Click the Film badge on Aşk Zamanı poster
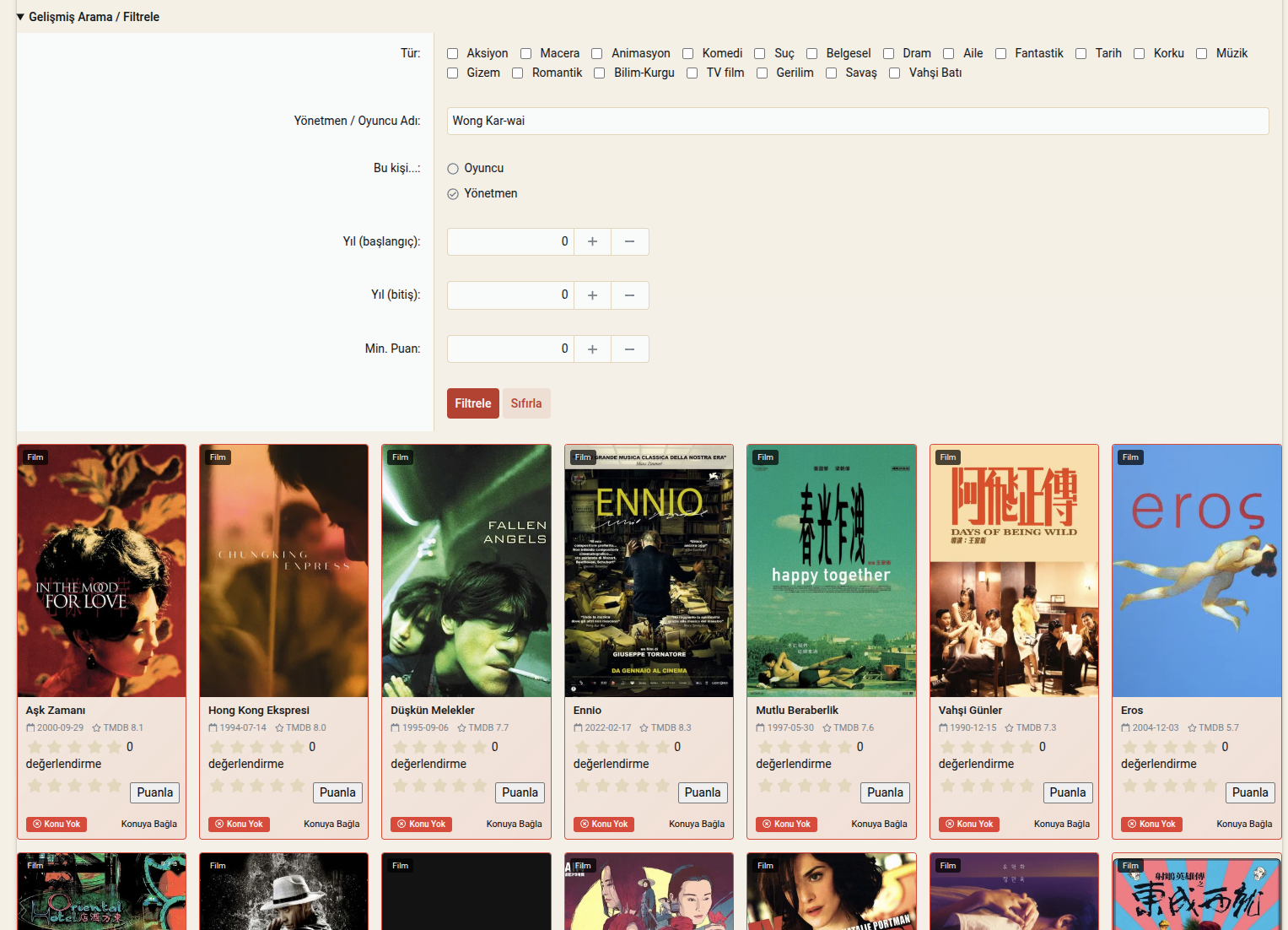This screenshot has height=930, width=1288. click(x=35, y=457)
